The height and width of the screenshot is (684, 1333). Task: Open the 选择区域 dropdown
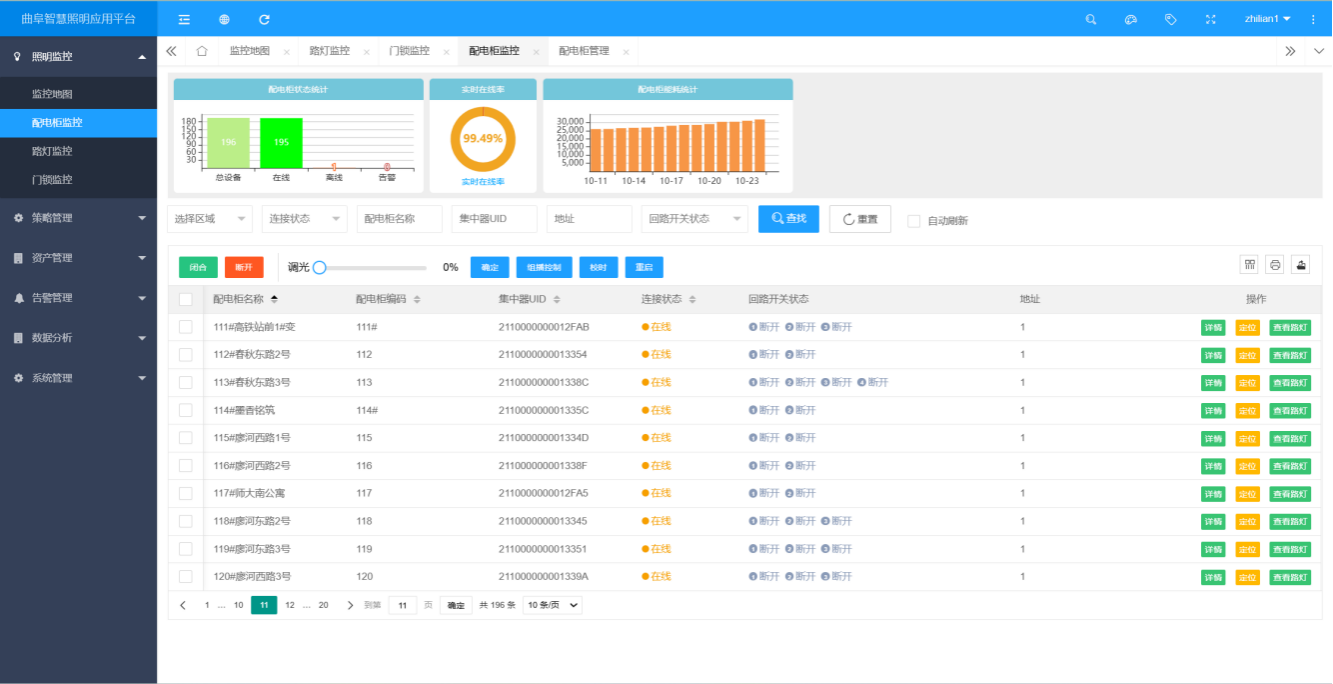[210, 219]
